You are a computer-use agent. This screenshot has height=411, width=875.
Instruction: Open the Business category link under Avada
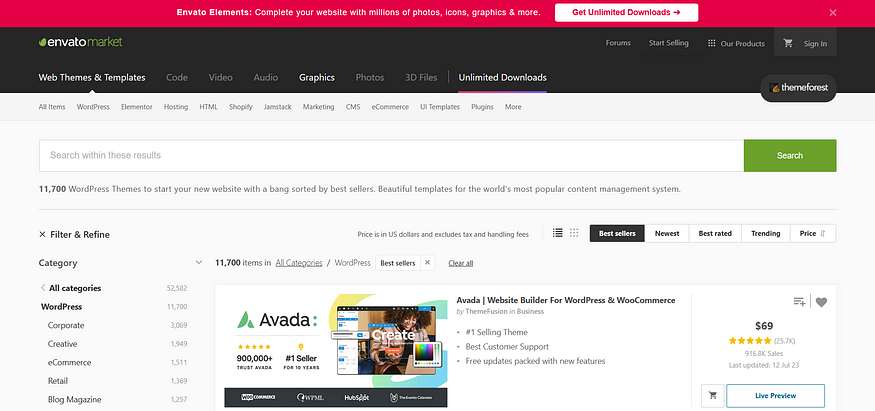point(530,311)
